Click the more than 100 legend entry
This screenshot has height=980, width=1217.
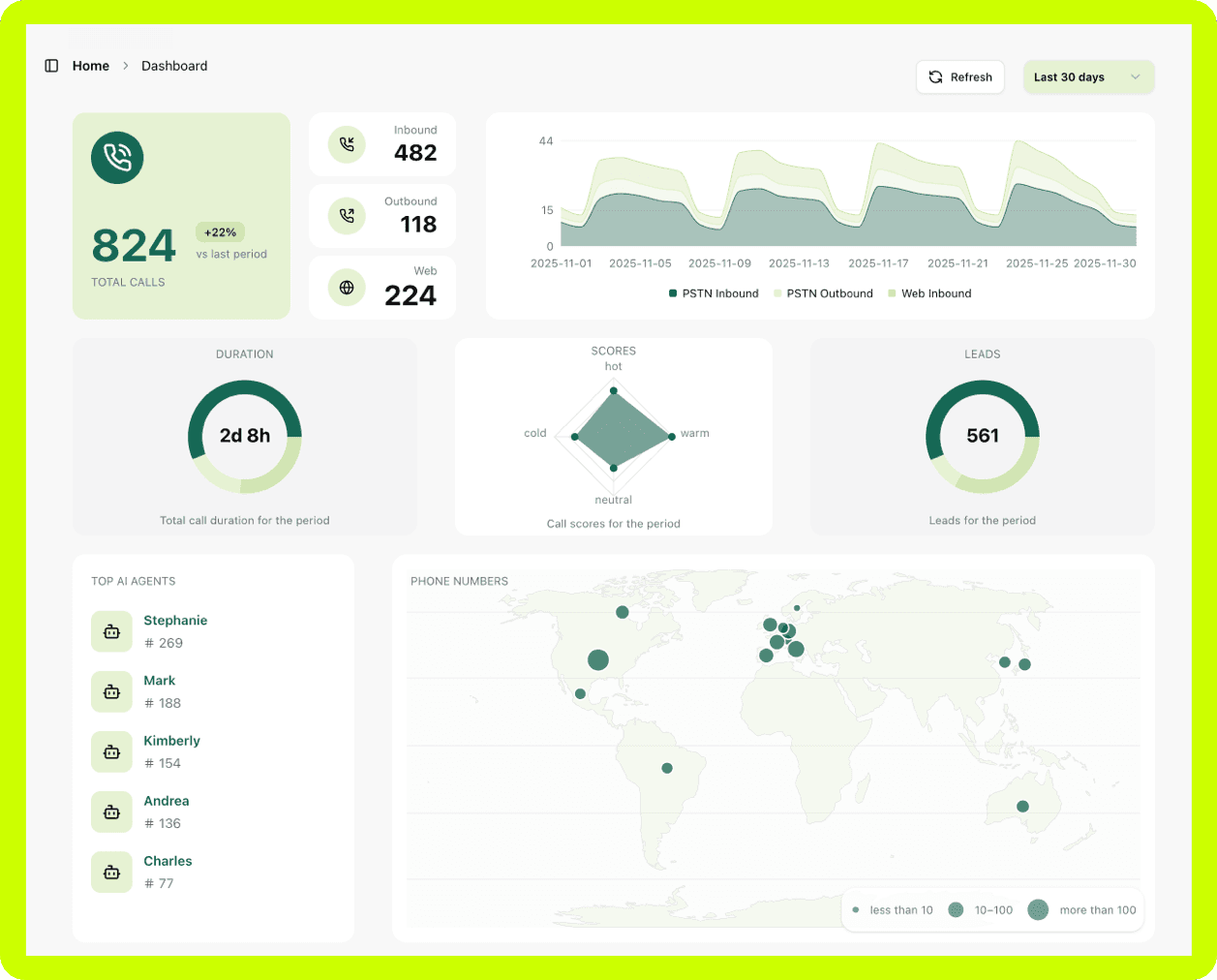1081,910
